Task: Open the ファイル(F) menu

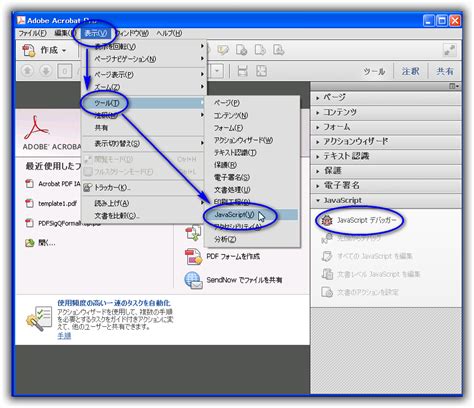Action: [32, 33]
